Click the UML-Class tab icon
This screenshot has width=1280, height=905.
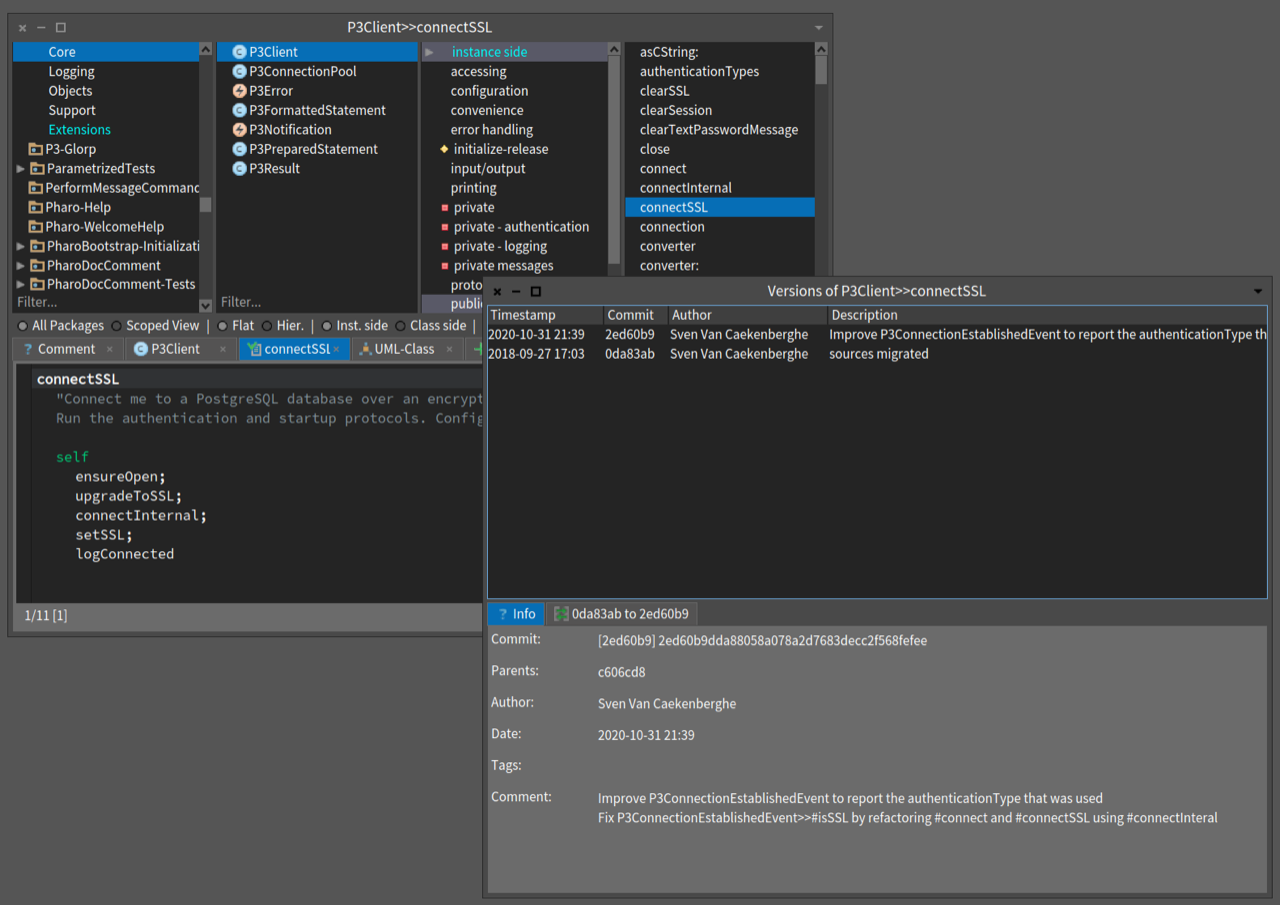click(x=365, y=349)
